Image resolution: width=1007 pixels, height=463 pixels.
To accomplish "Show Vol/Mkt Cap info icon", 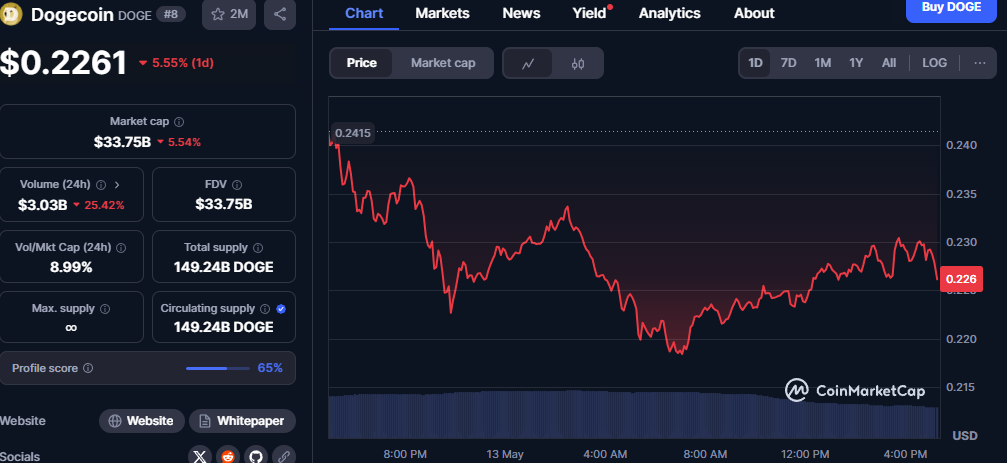I will point(121,247).
